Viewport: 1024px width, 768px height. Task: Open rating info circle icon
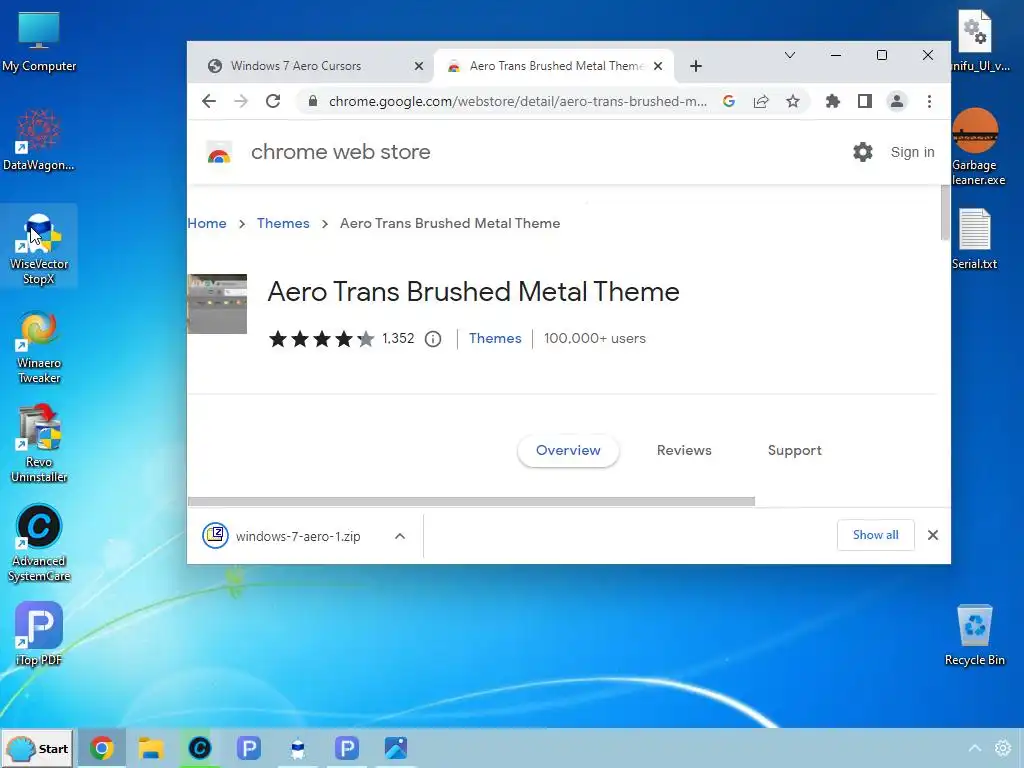[x=433, y=339]
